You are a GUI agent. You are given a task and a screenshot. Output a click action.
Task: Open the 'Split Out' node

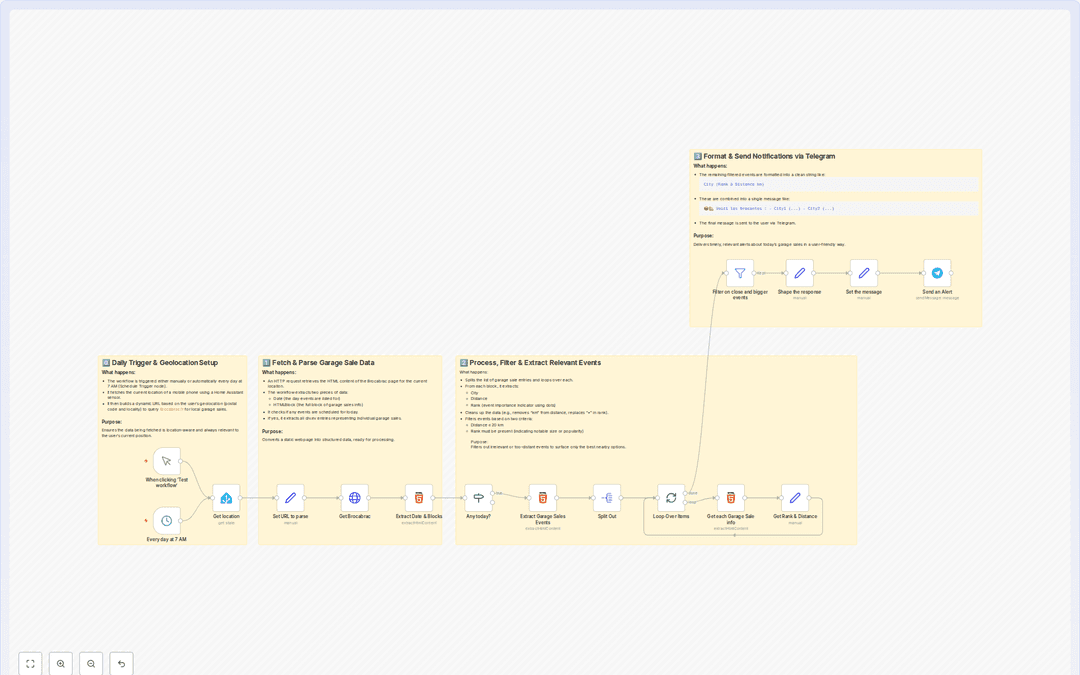[x=607, y=498]
